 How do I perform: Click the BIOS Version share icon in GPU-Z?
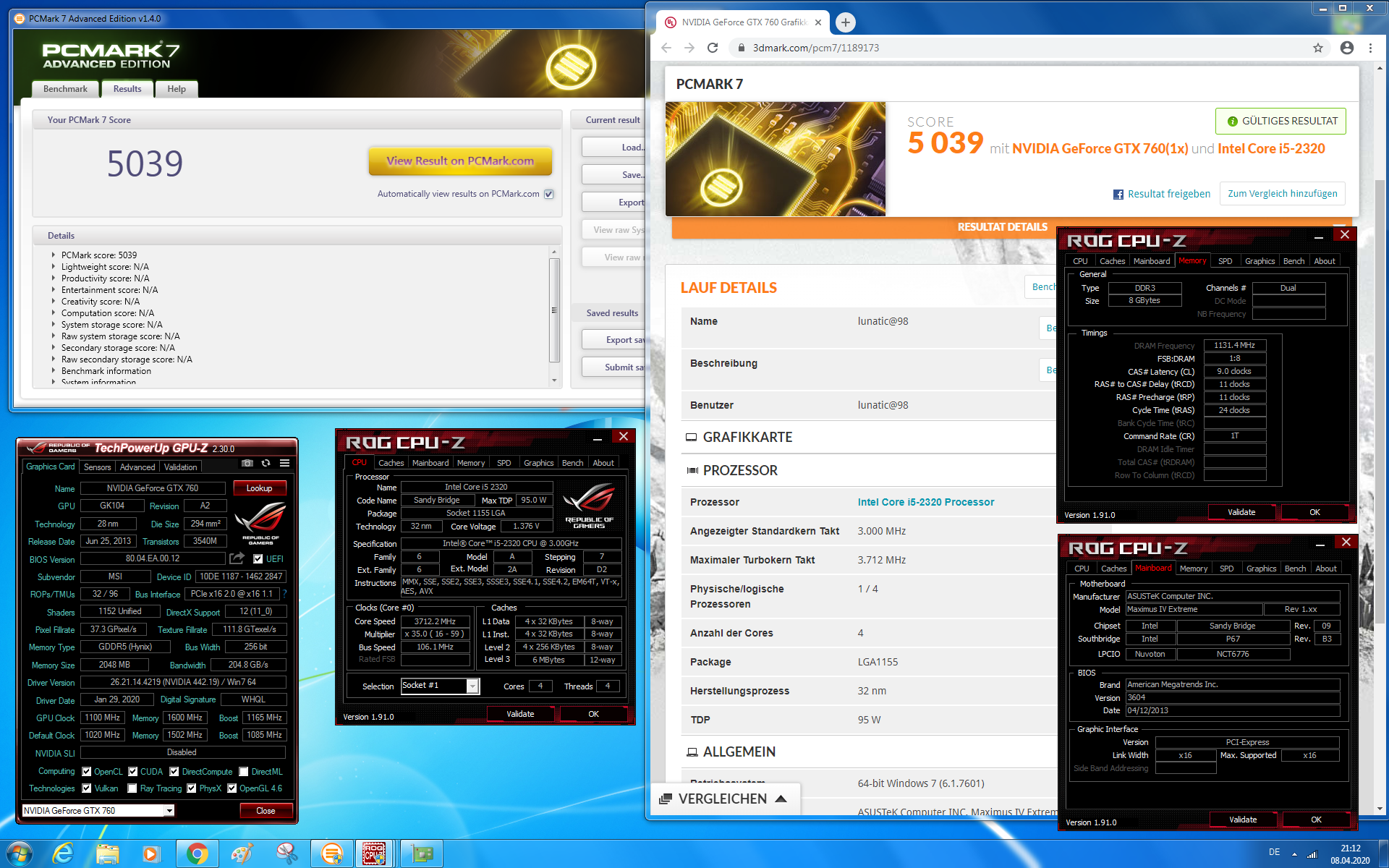click(237, 558)
